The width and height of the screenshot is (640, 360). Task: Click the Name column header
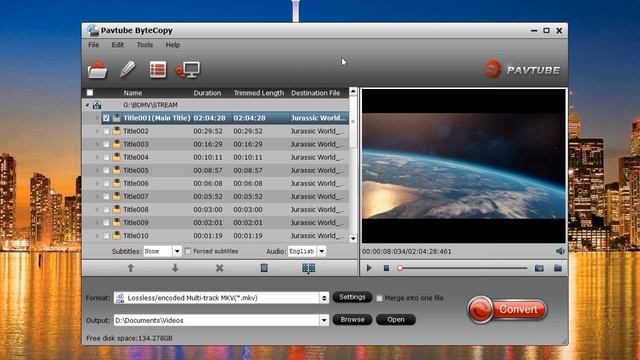pyautogui.click(x=133, y=93)
